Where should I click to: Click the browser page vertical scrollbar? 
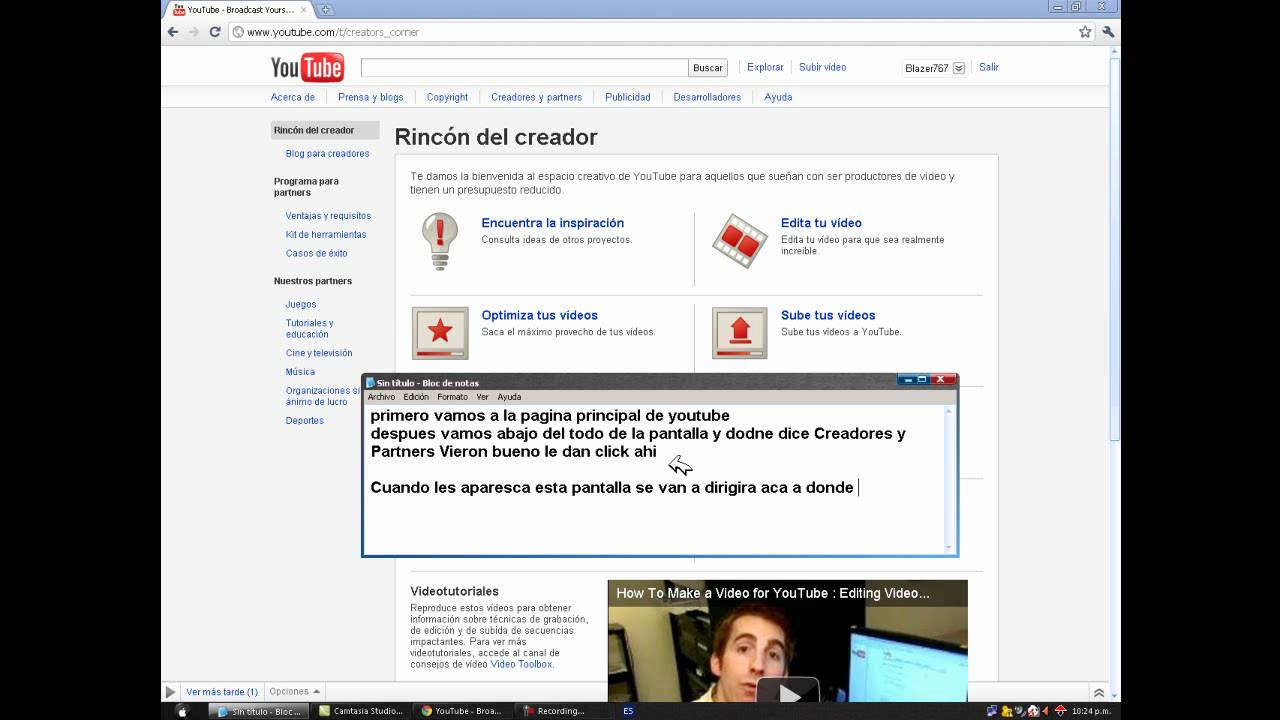pos(1115,250)
